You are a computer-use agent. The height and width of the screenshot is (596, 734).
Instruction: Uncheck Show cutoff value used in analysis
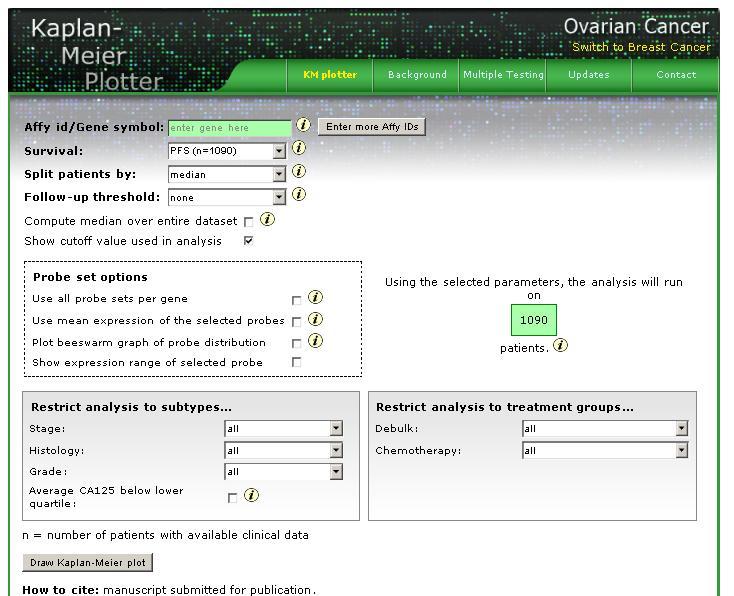coord(249,241)
